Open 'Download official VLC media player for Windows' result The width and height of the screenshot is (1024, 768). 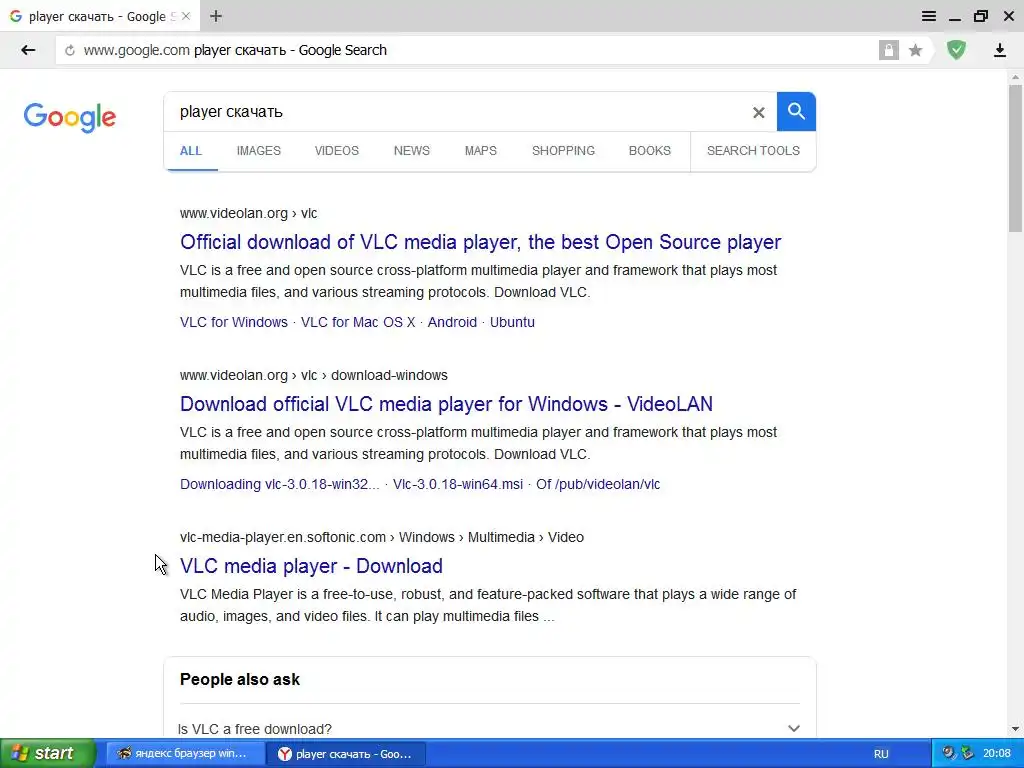tap(446, 404)
